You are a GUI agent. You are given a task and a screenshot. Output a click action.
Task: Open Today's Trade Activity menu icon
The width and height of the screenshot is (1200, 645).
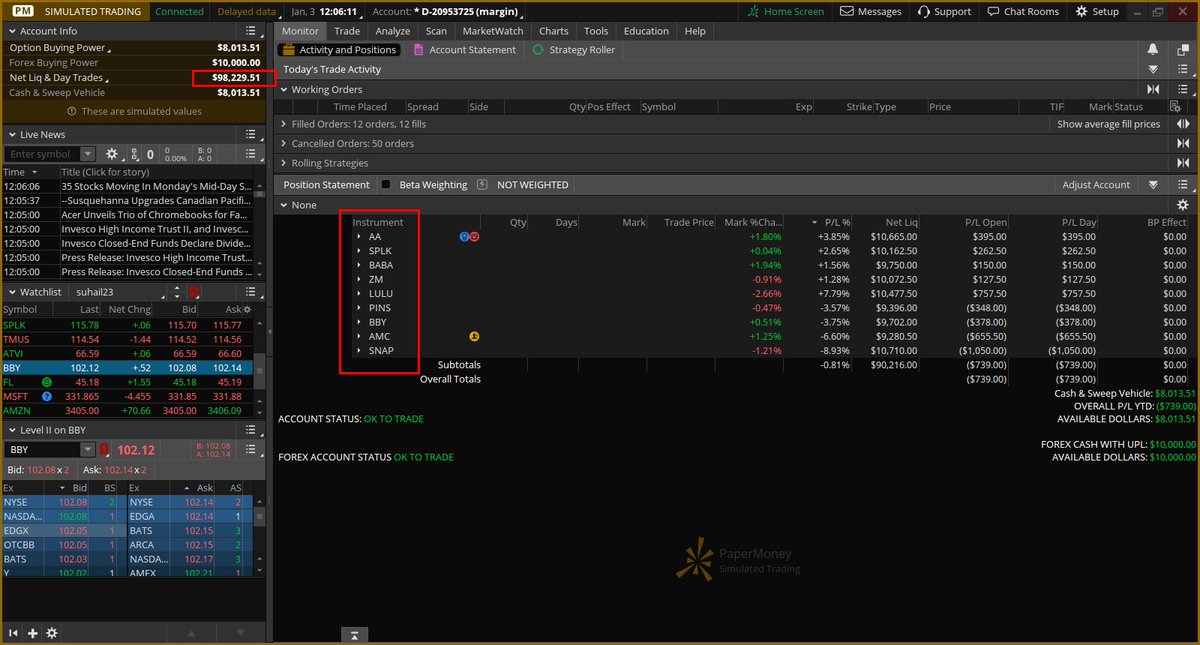click(1183, 69)
